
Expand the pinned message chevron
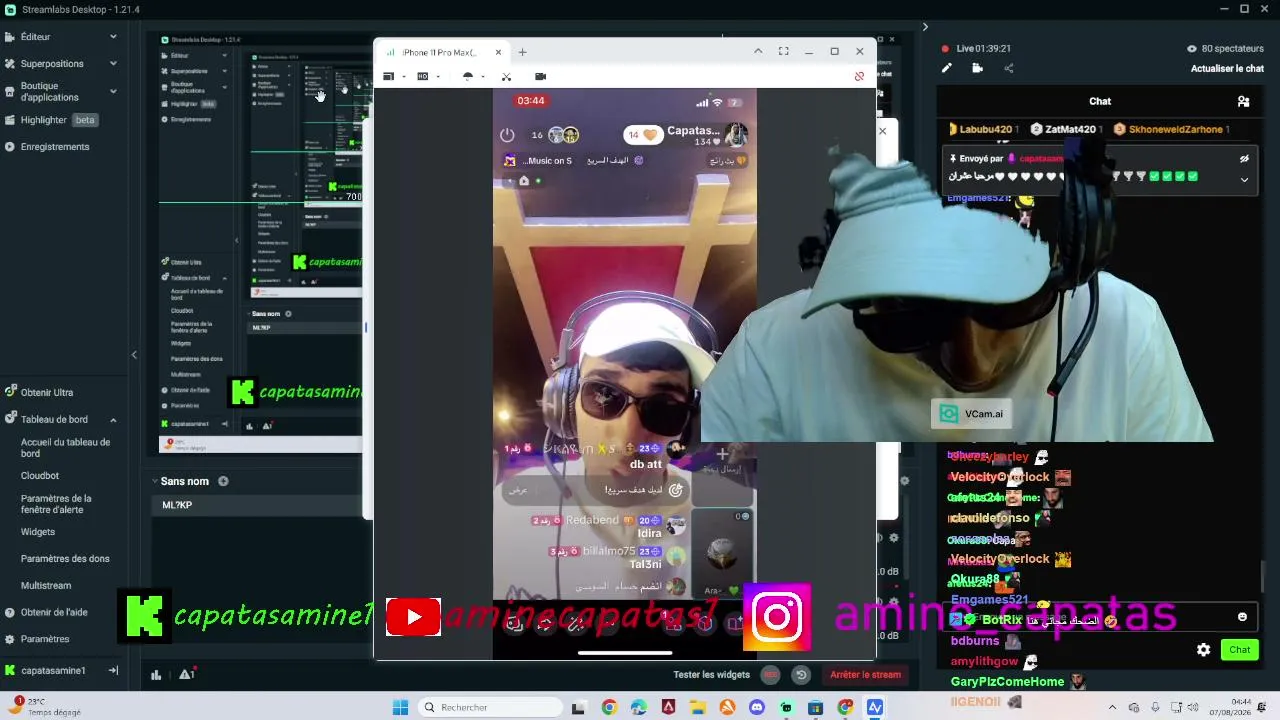pos(1244,180)
